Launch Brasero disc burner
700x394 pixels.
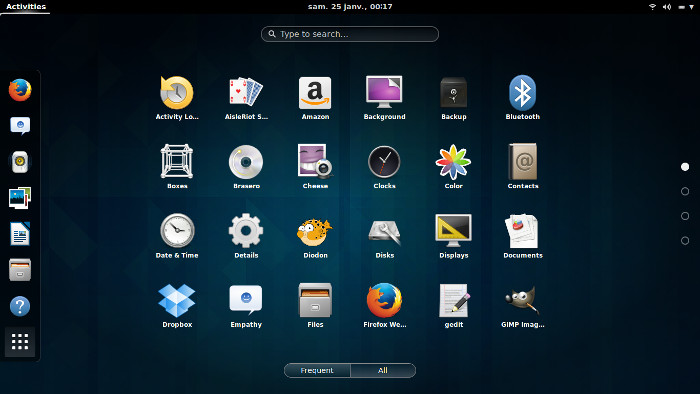[246, 166]
